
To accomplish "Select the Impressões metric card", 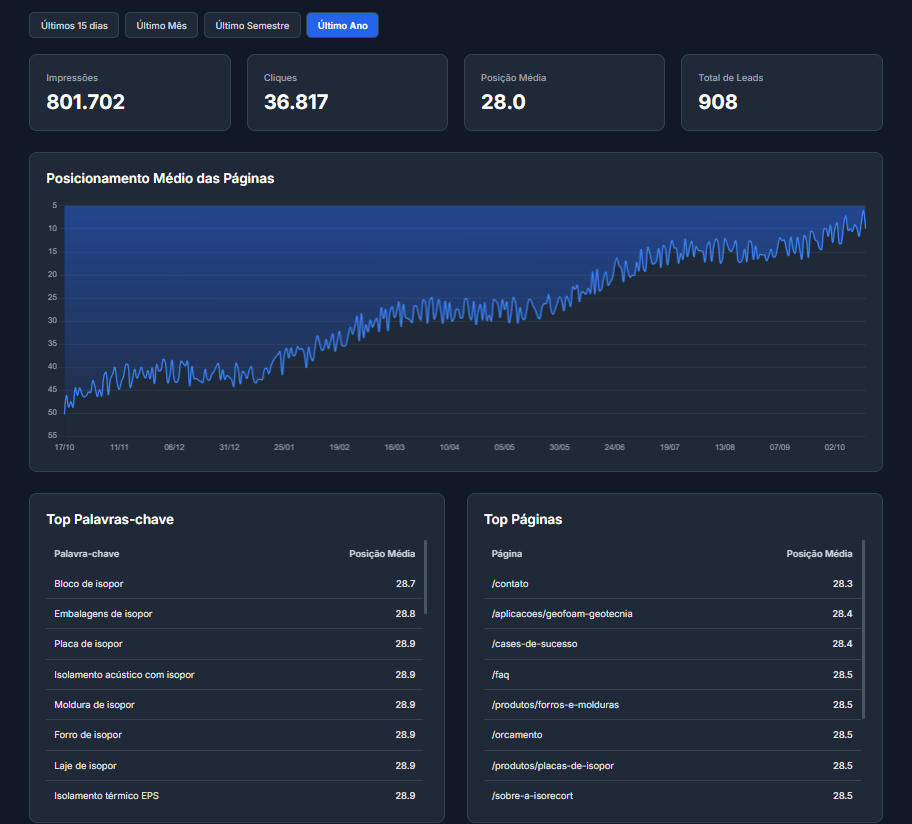I will (x=129, y=92).
